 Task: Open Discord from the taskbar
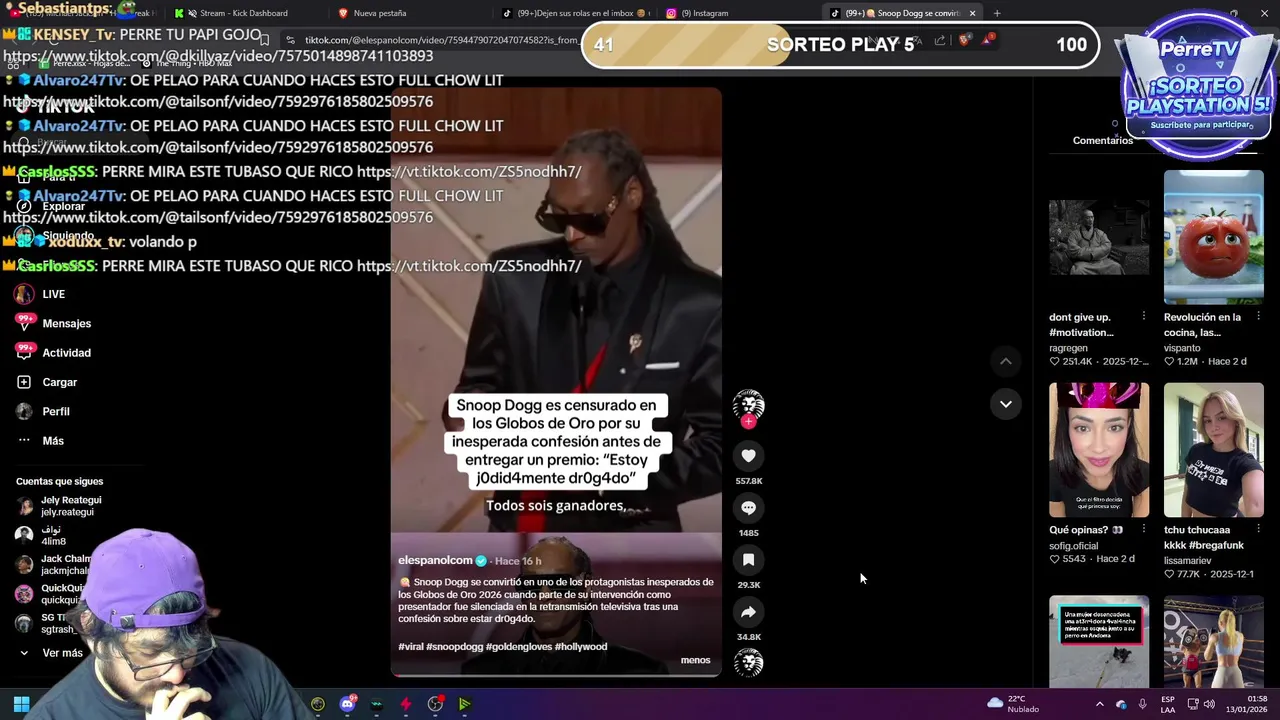coord(347,704)
